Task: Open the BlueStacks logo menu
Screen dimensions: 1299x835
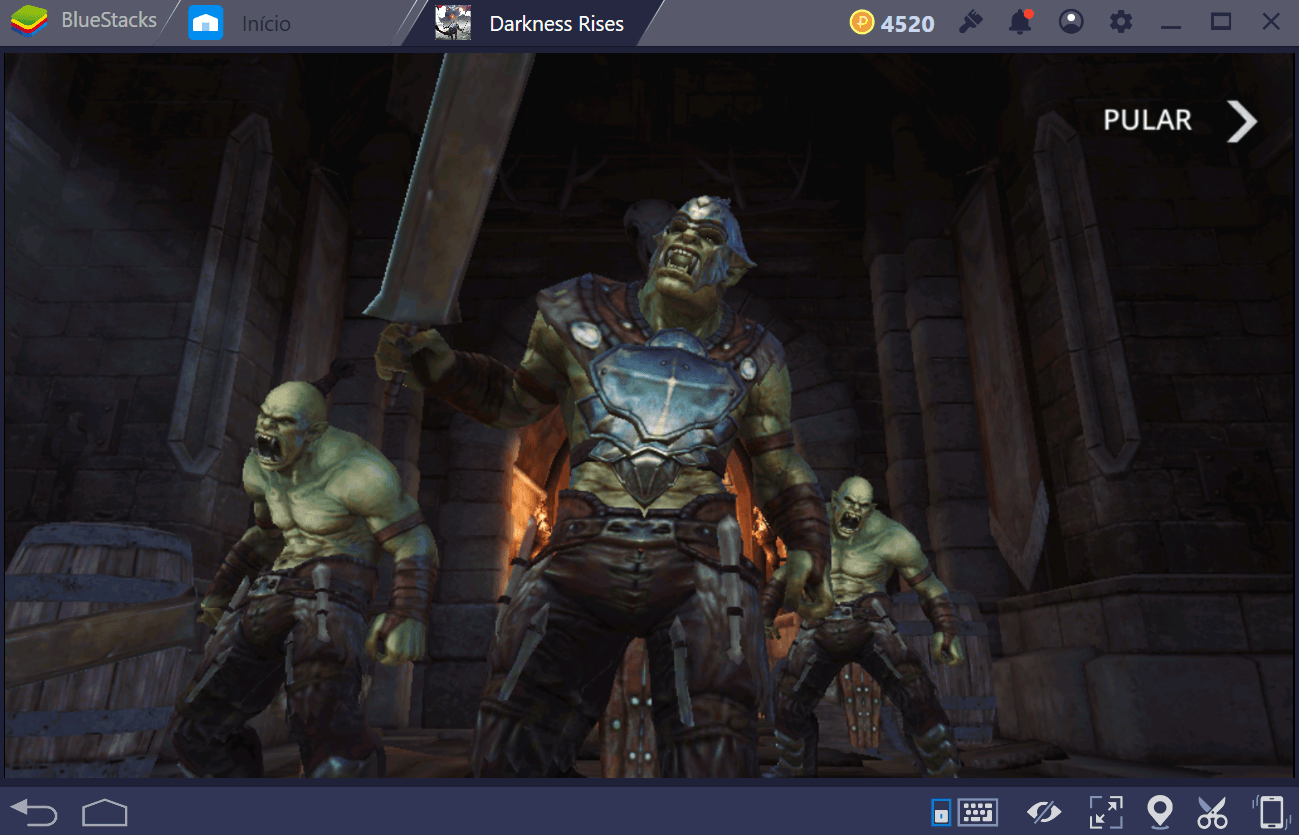Action: click(x=29, y=21)
